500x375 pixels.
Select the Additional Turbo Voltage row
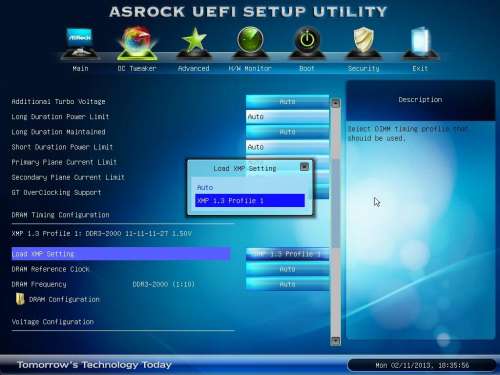click(x=58, y=101)
